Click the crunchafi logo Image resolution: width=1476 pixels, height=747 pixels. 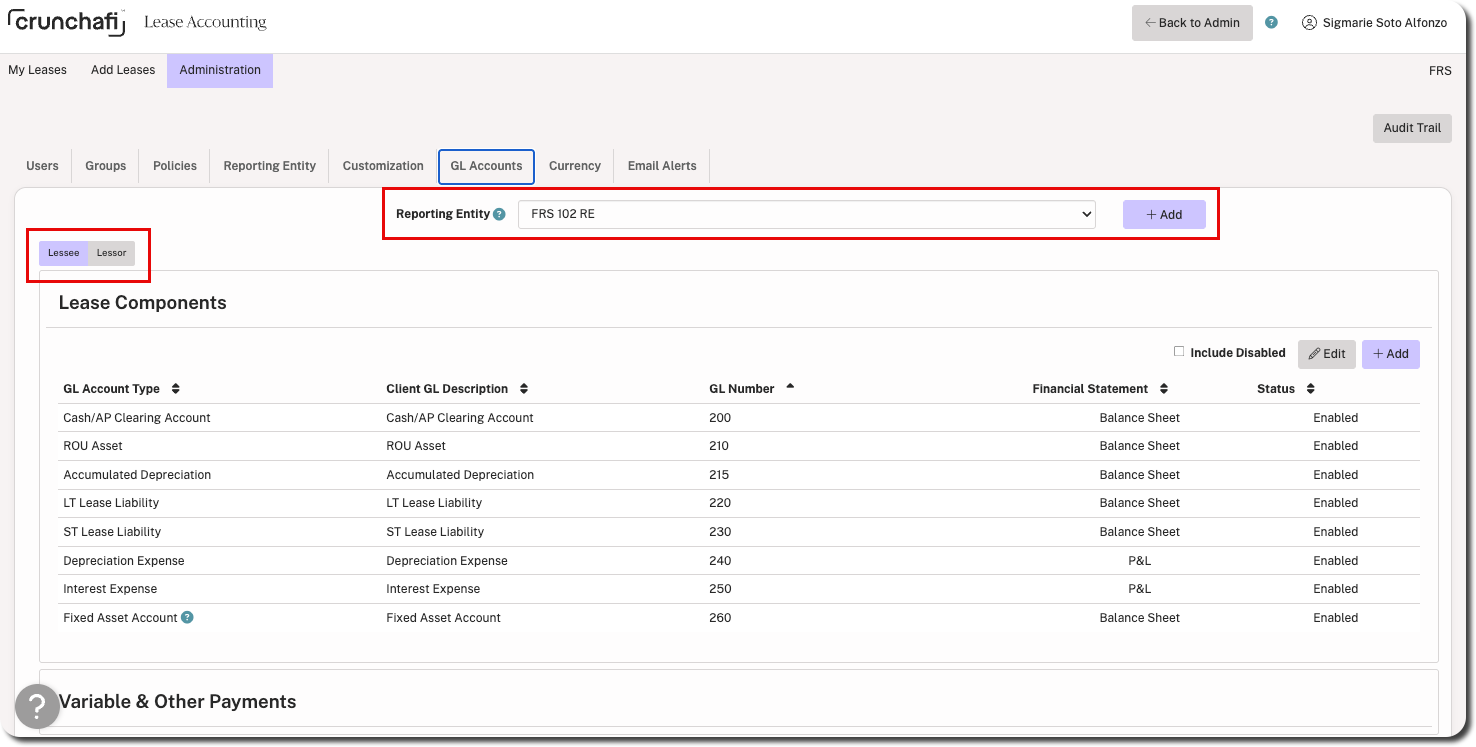(66, 22)
